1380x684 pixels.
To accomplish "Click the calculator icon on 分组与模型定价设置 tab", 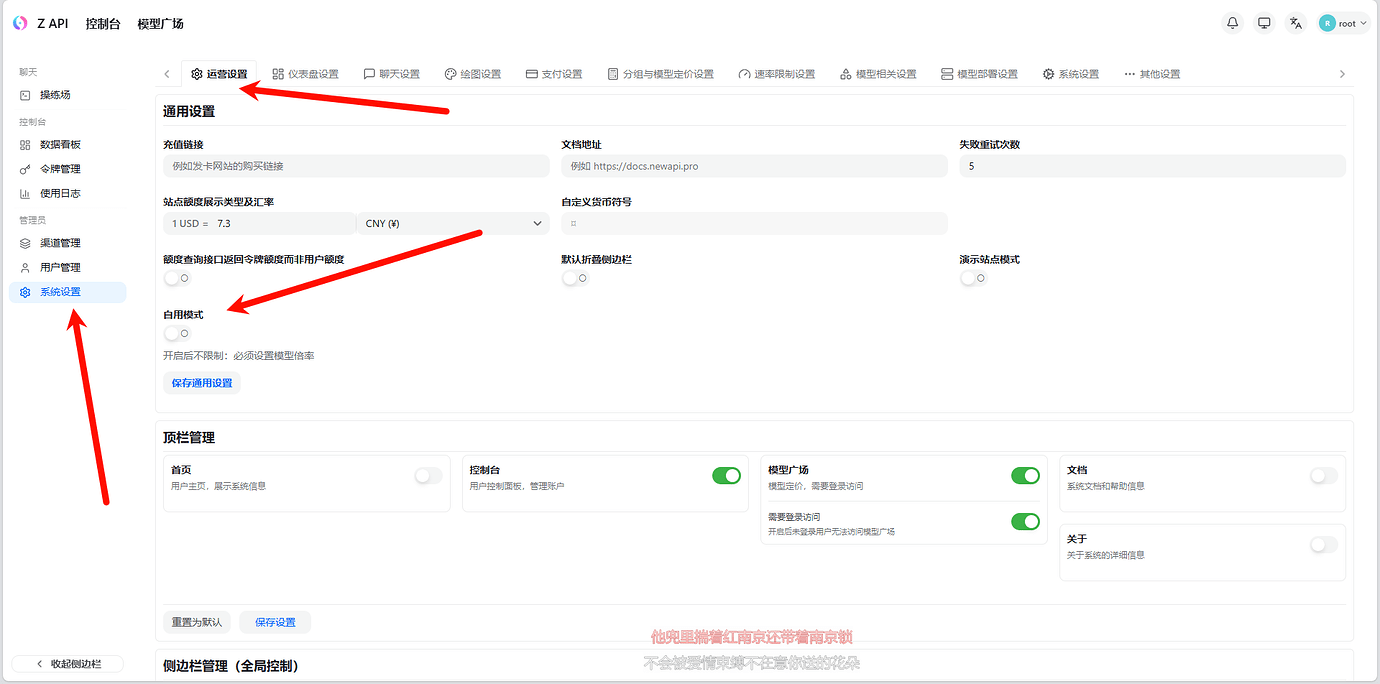I will tap(613, 74).
